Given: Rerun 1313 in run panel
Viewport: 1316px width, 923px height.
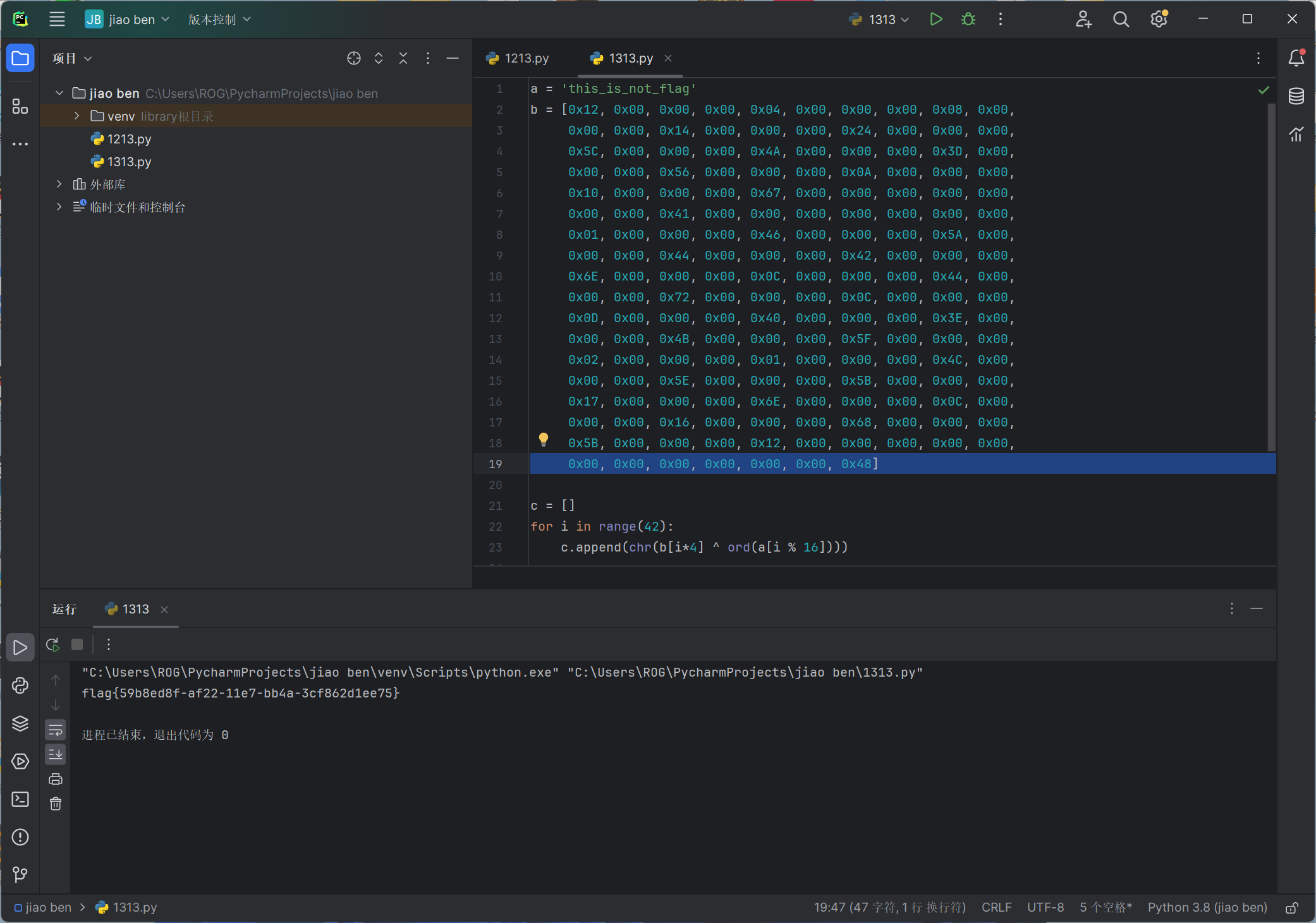Looking at the screenshot, I should click(52, 644).
